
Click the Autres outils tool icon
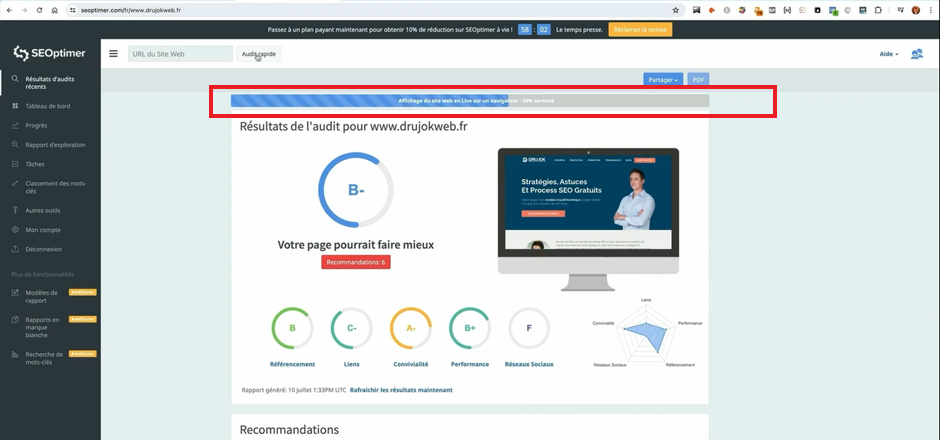(x=15, y=210)
